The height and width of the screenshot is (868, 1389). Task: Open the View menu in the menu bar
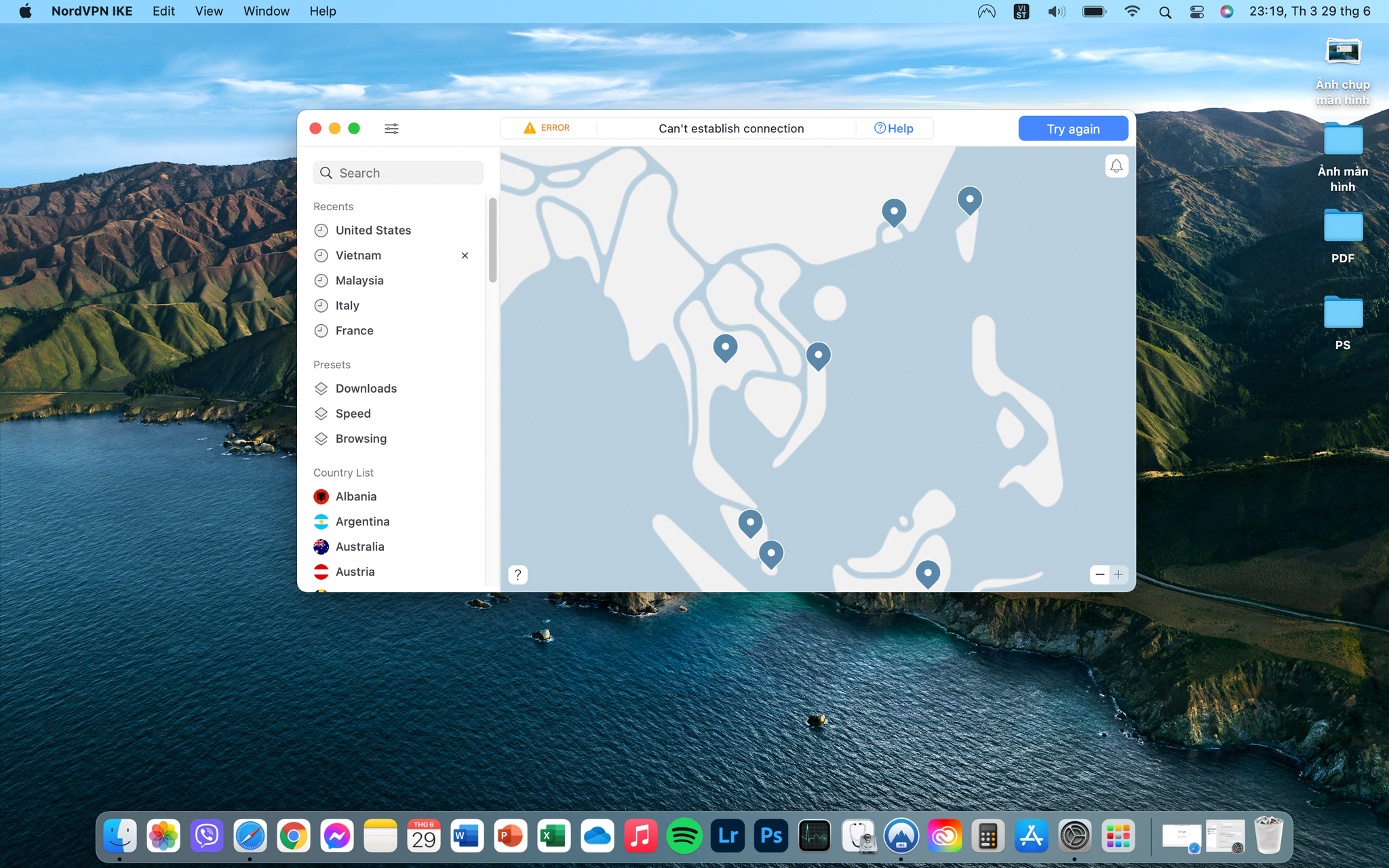[x=209, y=11]
